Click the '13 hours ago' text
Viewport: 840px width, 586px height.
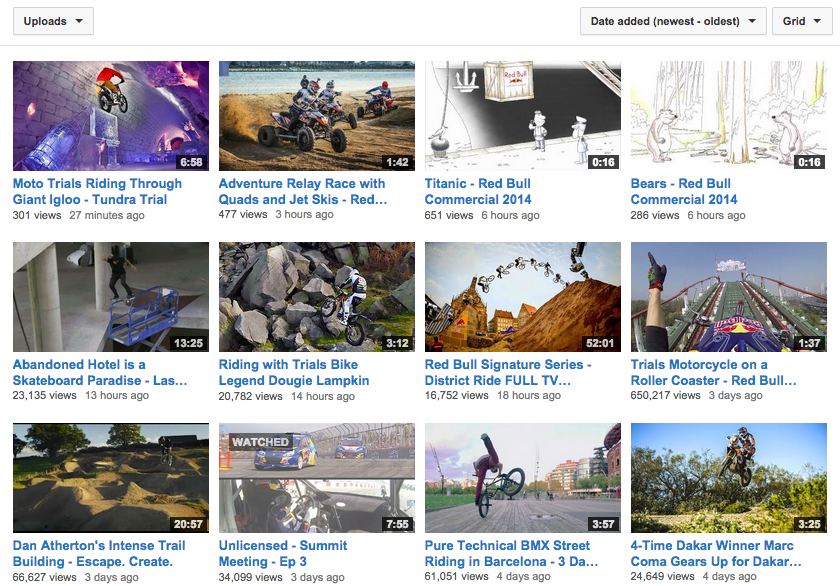[117, 395]
